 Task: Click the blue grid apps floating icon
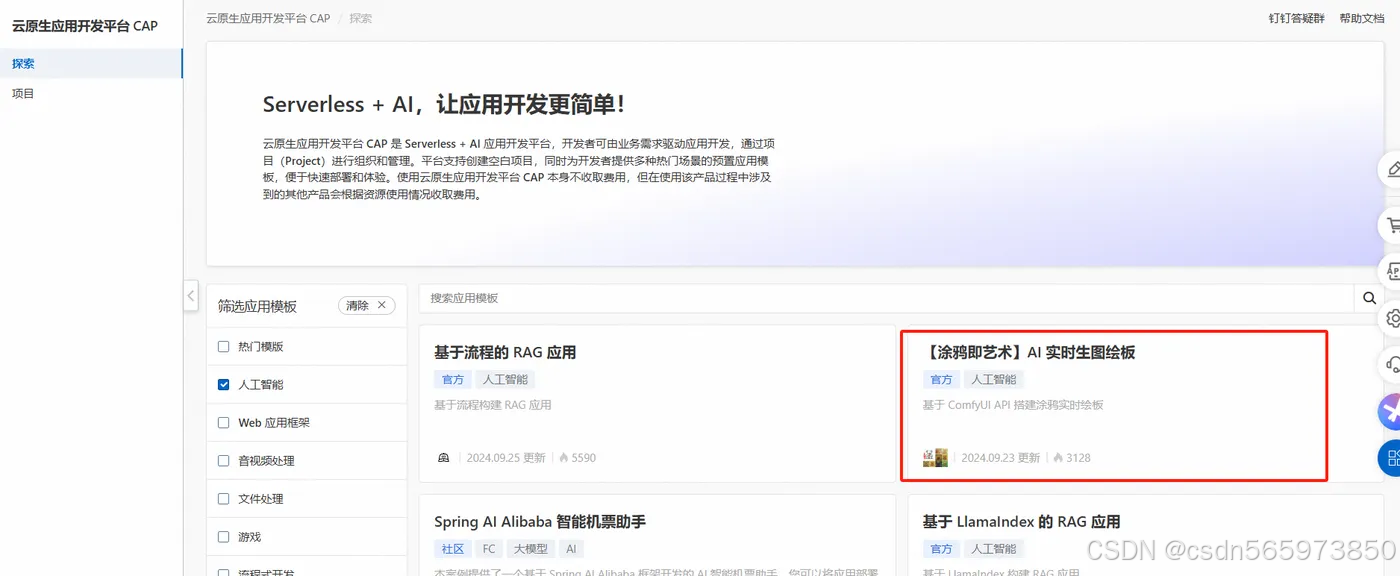1391,458
